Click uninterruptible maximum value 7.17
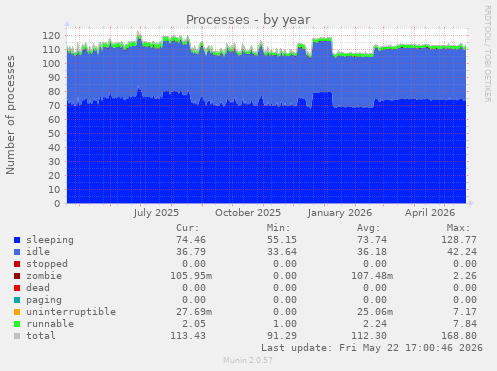 [x=465, y=312]
